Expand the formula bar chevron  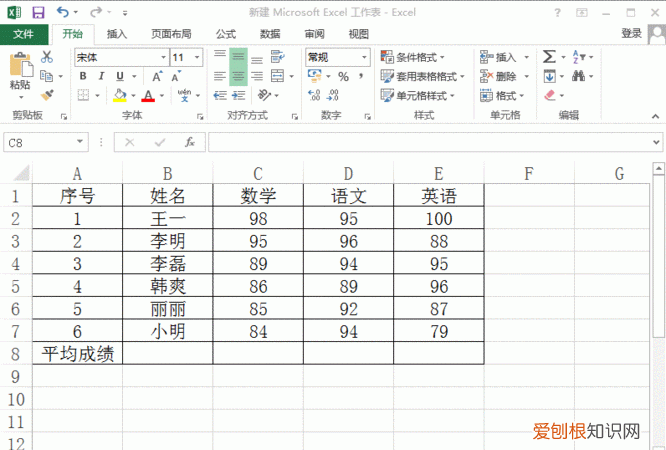[x=656, y=142]
